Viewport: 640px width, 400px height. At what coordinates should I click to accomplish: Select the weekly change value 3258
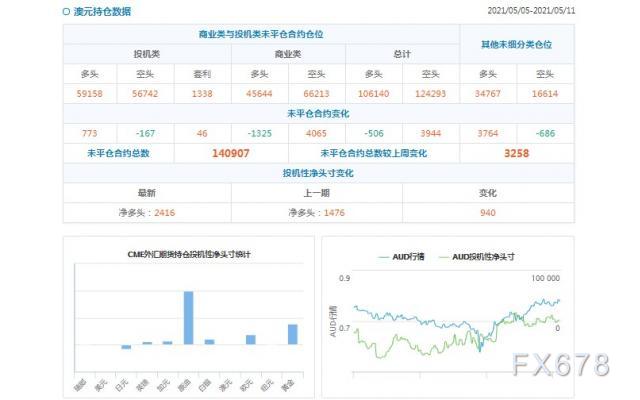[516, 153]
